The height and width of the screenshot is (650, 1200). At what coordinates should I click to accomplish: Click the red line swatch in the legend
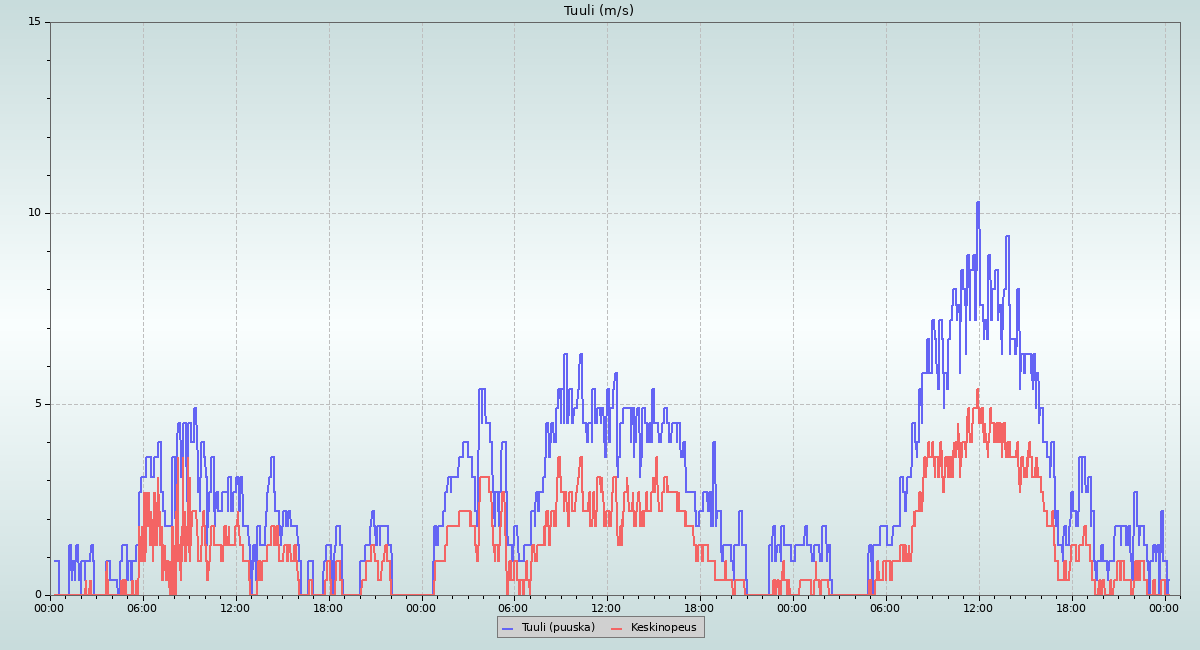[x=616, y=628]
